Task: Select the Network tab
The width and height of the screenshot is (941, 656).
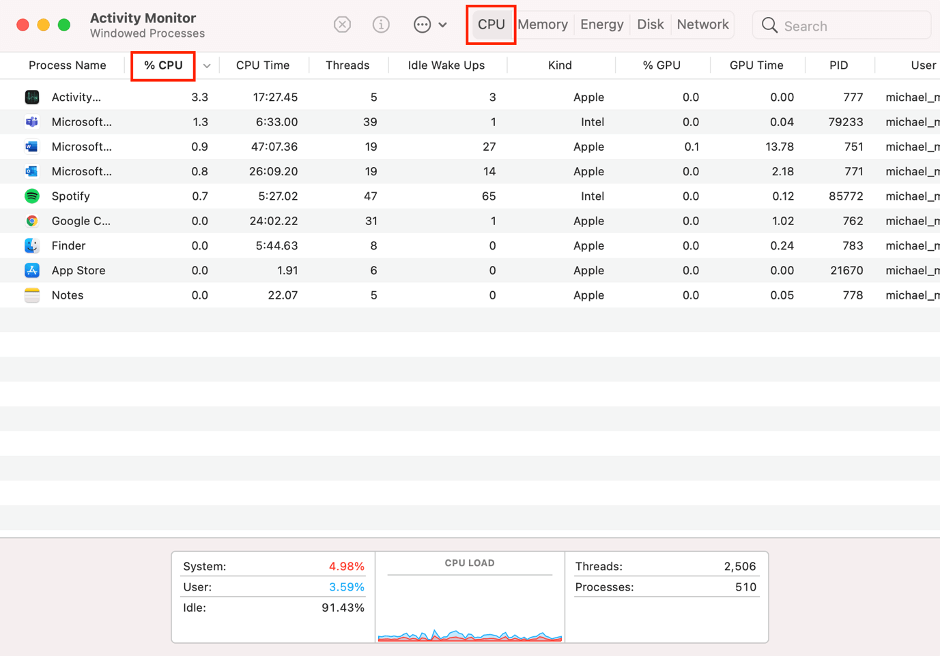Action: (x=703, y=25)
